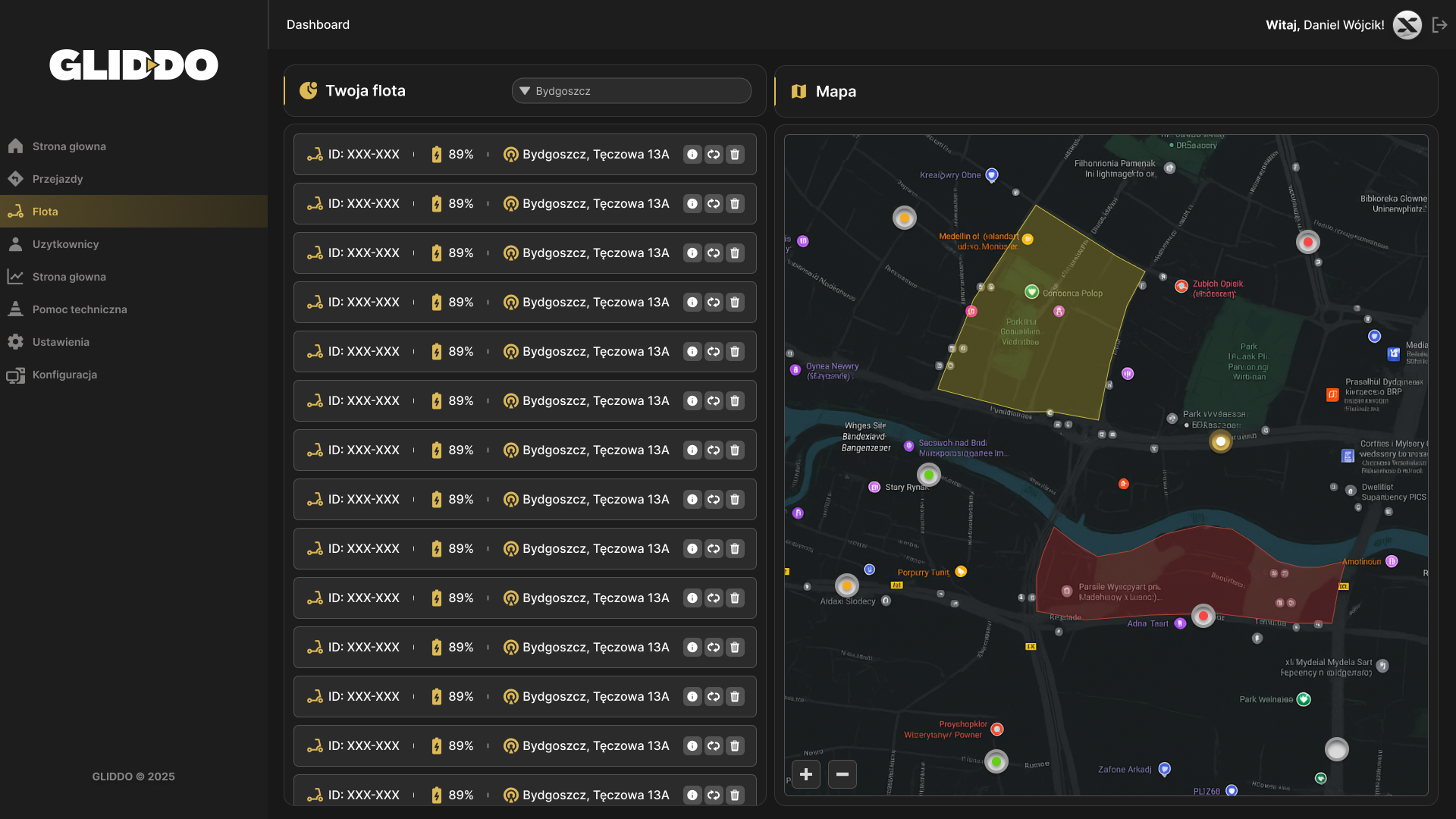This screenshot has height=819, width=1456.
Task: Open user avatar next to Daniel Wójcik
Action: 1407,25
